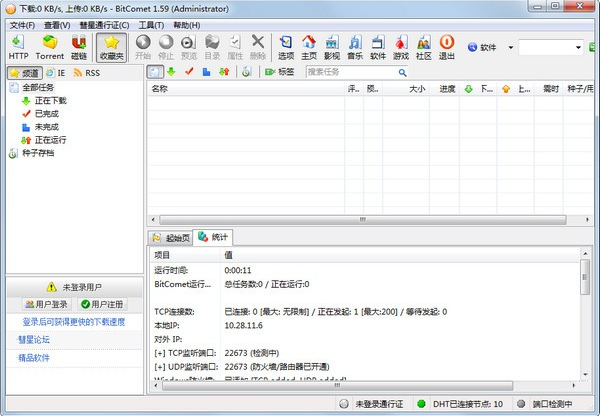The width and height of the screenshot is (600, 416).
Task: Sort tasks by the 名称 column header
Action: pos(246,89)
